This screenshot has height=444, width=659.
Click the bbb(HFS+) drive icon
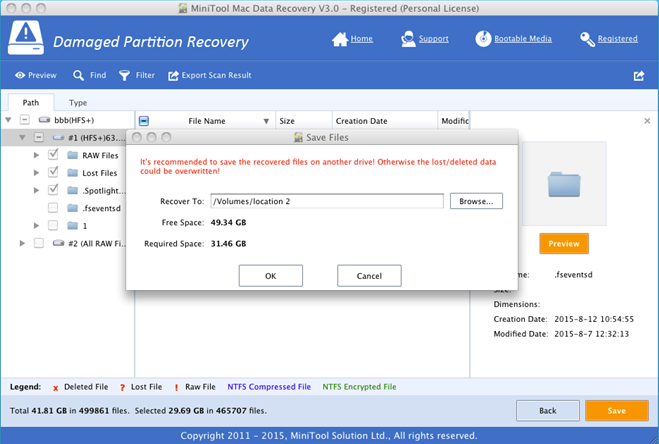click(45, 120)
